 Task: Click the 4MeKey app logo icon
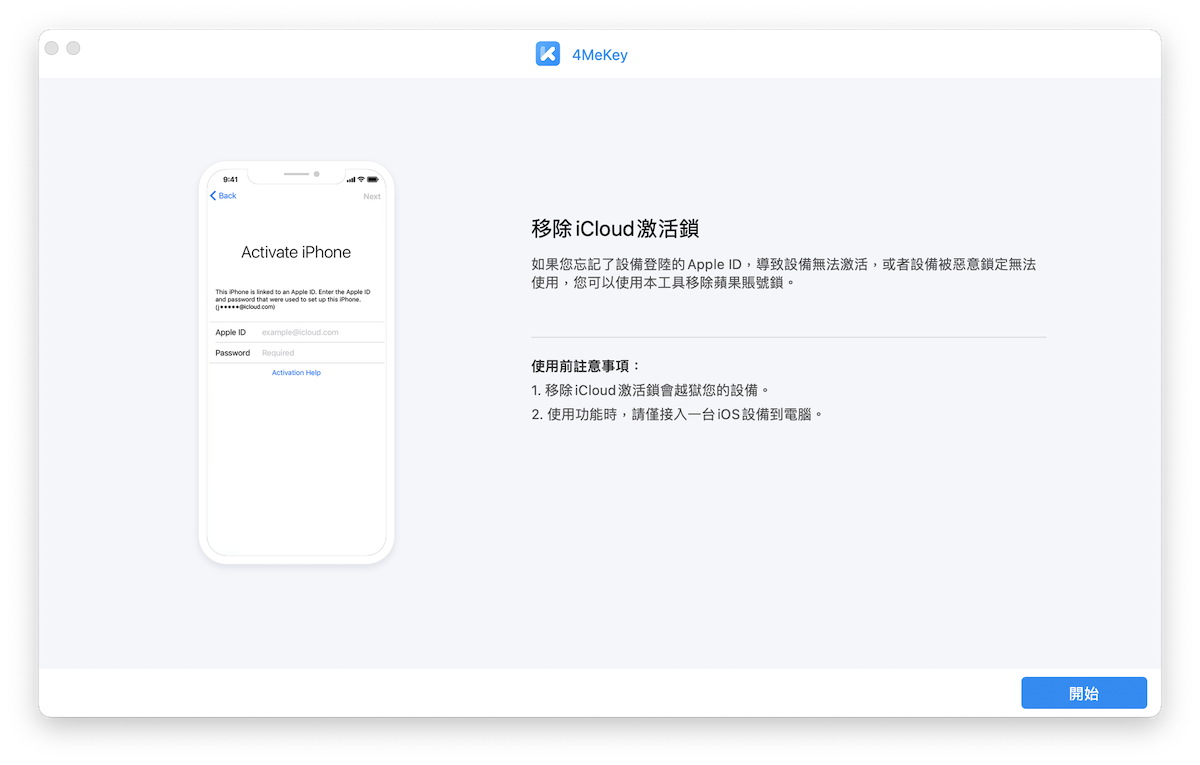[x=548, y=54]
